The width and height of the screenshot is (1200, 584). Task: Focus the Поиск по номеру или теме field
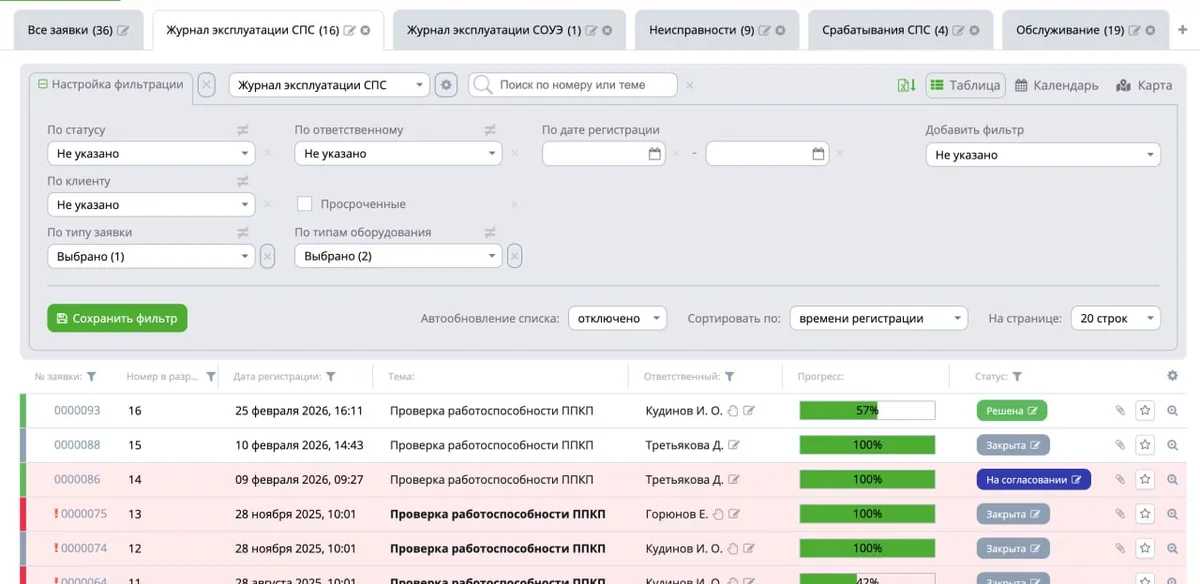[x=574, y=85]
